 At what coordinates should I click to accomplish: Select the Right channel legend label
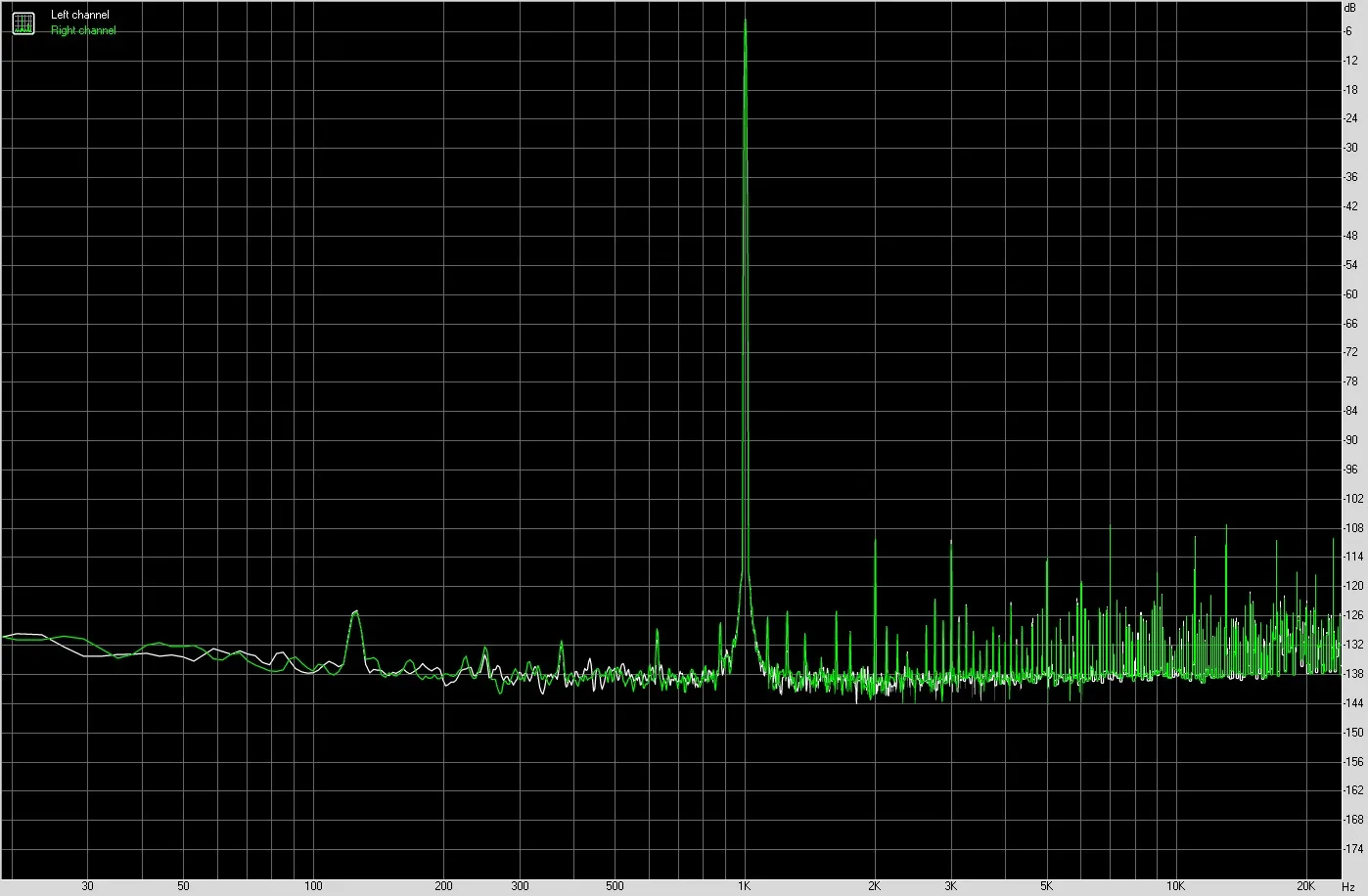point(83,30)
